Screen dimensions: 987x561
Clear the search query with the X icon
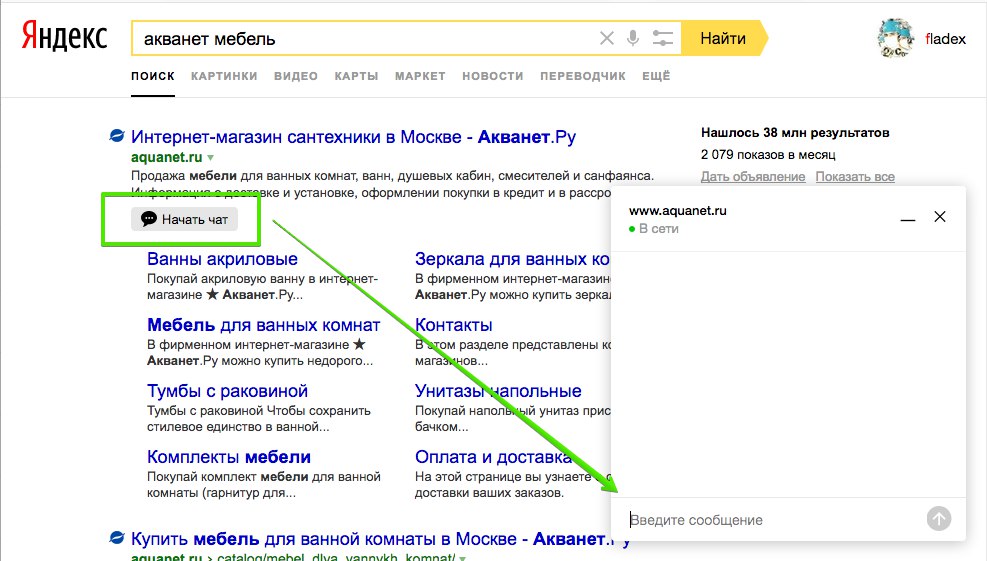607,38
